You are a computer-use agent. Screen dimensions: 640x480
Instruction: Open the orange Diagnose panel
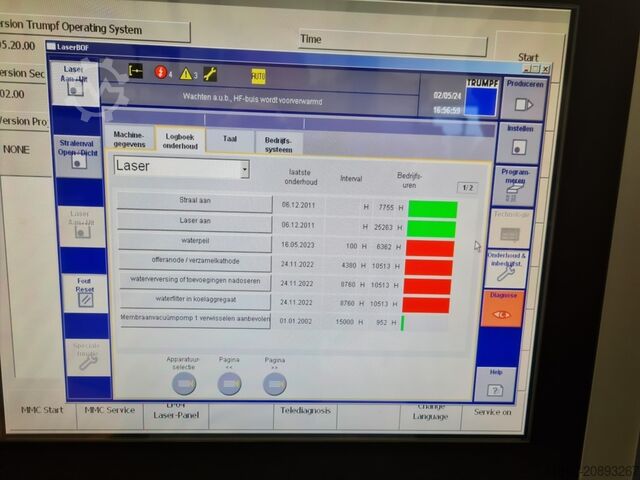502,308
